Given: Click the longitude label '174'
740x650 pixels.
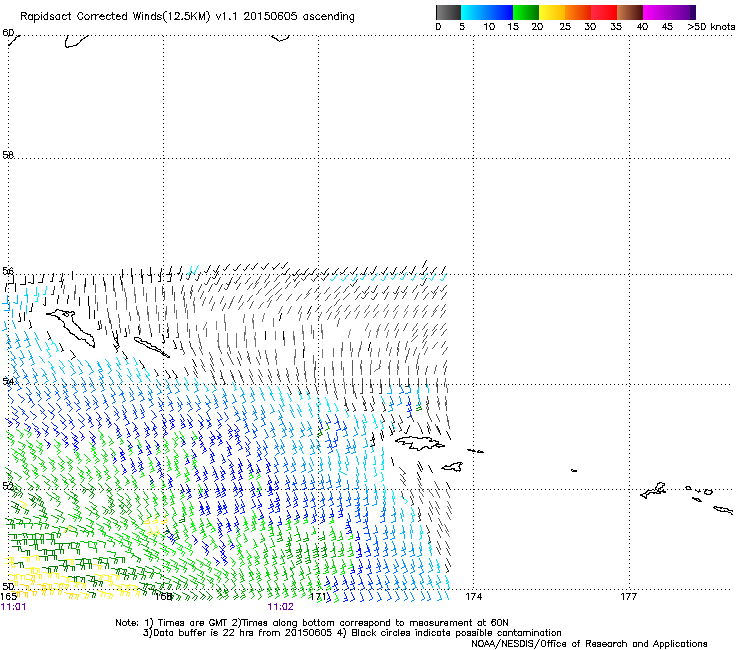Looking at the screenshot, I should click(474, 597).
